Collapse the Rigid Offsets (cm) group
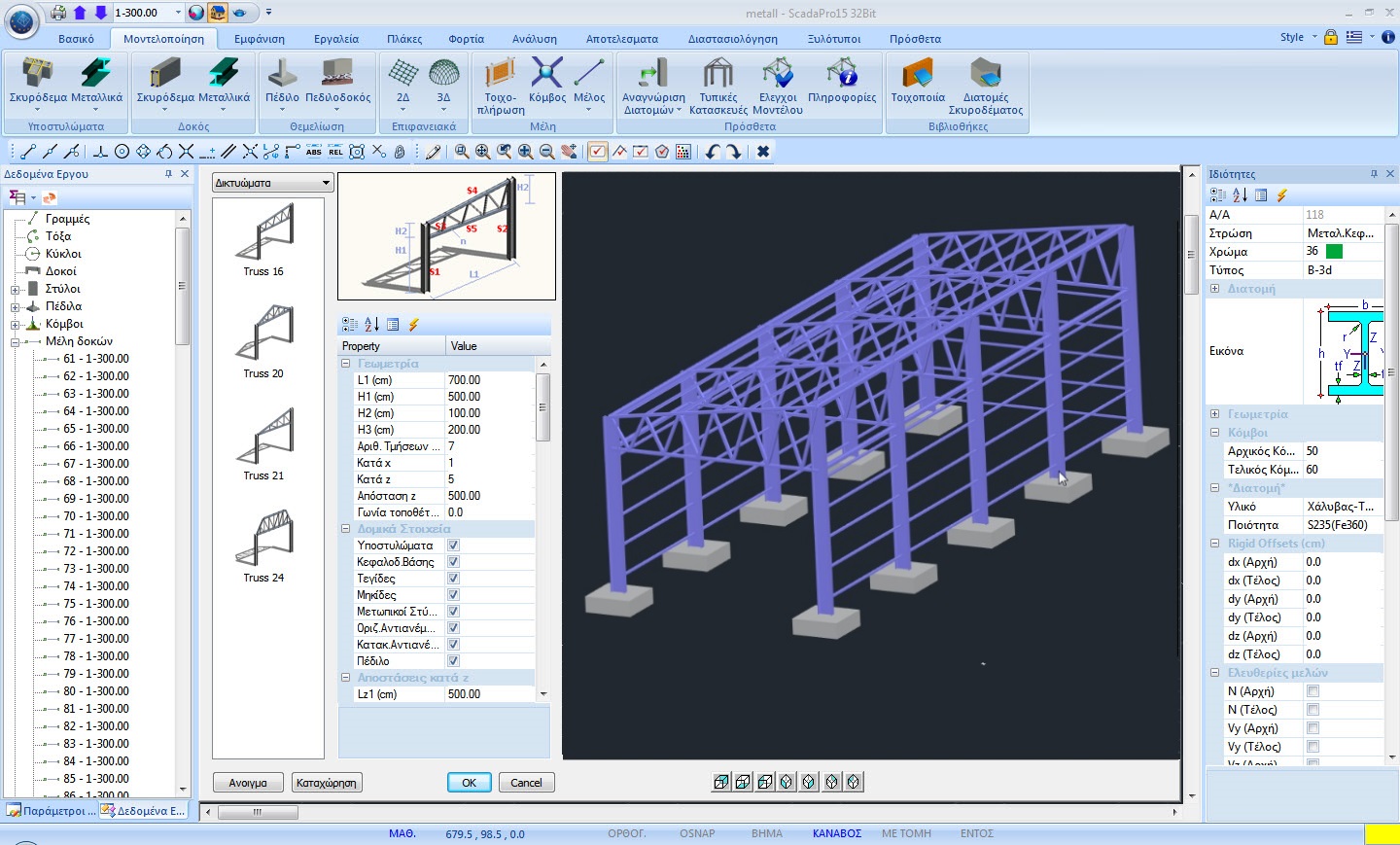The image size is (1400, 845). pyautogui.click(x=1215, y=544)
